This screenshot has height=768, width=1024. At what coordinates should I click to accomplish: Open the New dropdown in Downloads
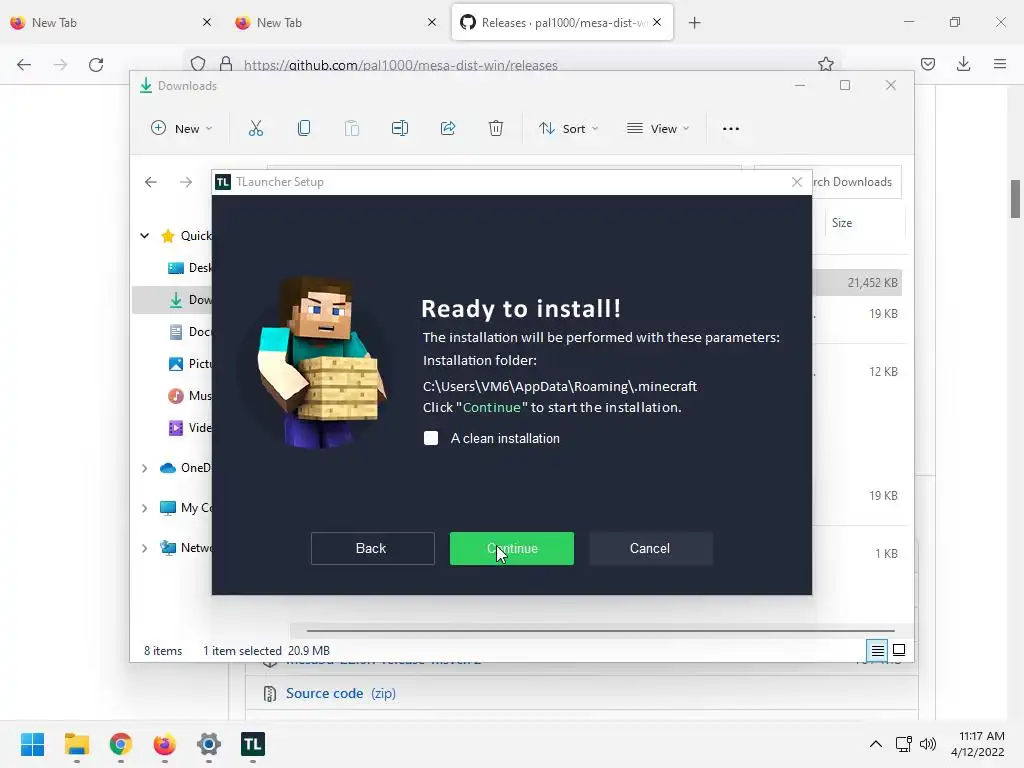coord(182,129)
